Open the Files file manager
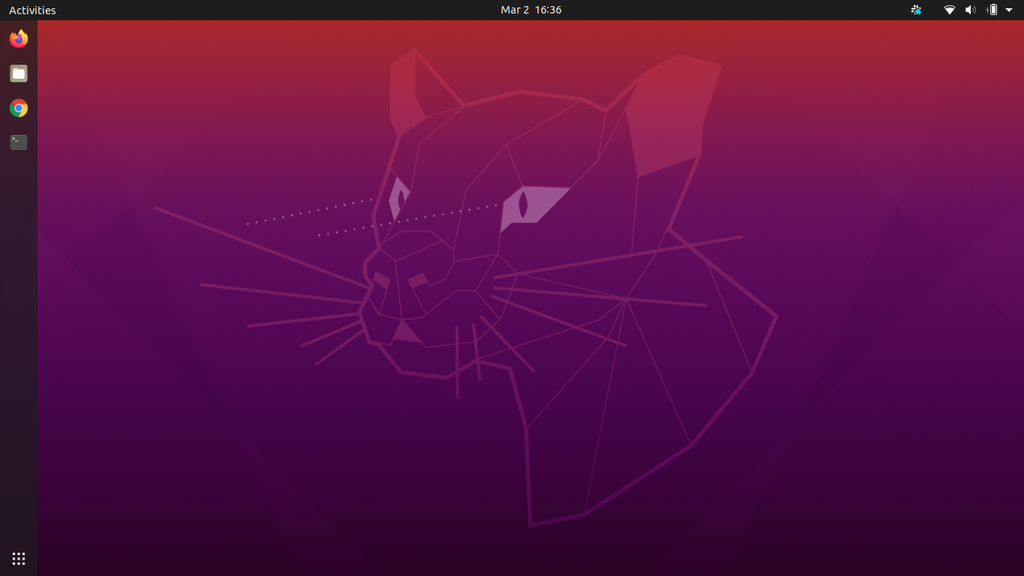 [16, 74]
